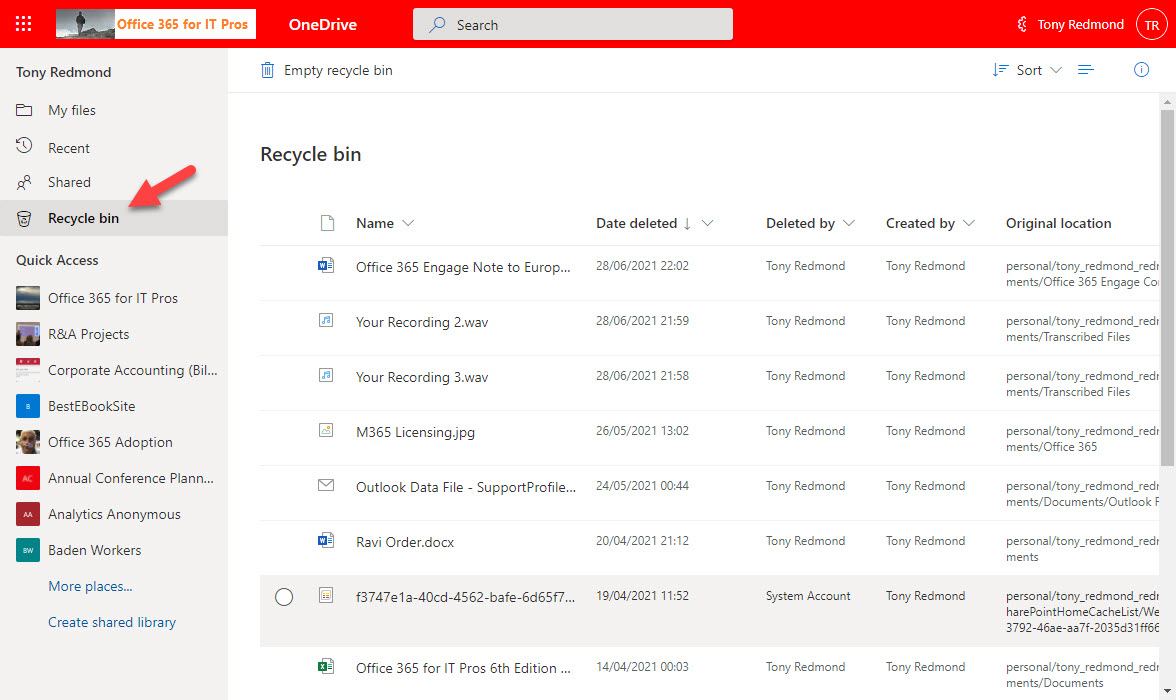Viewport: 1176px width, 700px height.
Task: Open Corporate Accounting library
Action: pos(133,370)
